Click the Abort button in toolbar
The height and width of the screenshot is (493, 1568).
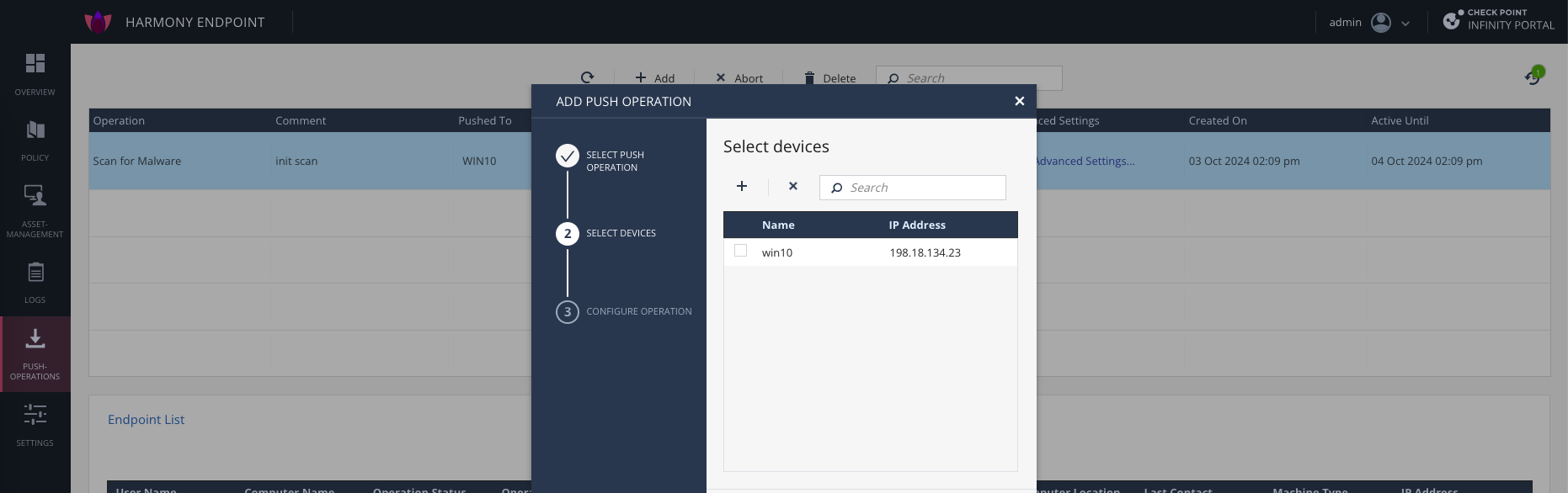[739, 78]
